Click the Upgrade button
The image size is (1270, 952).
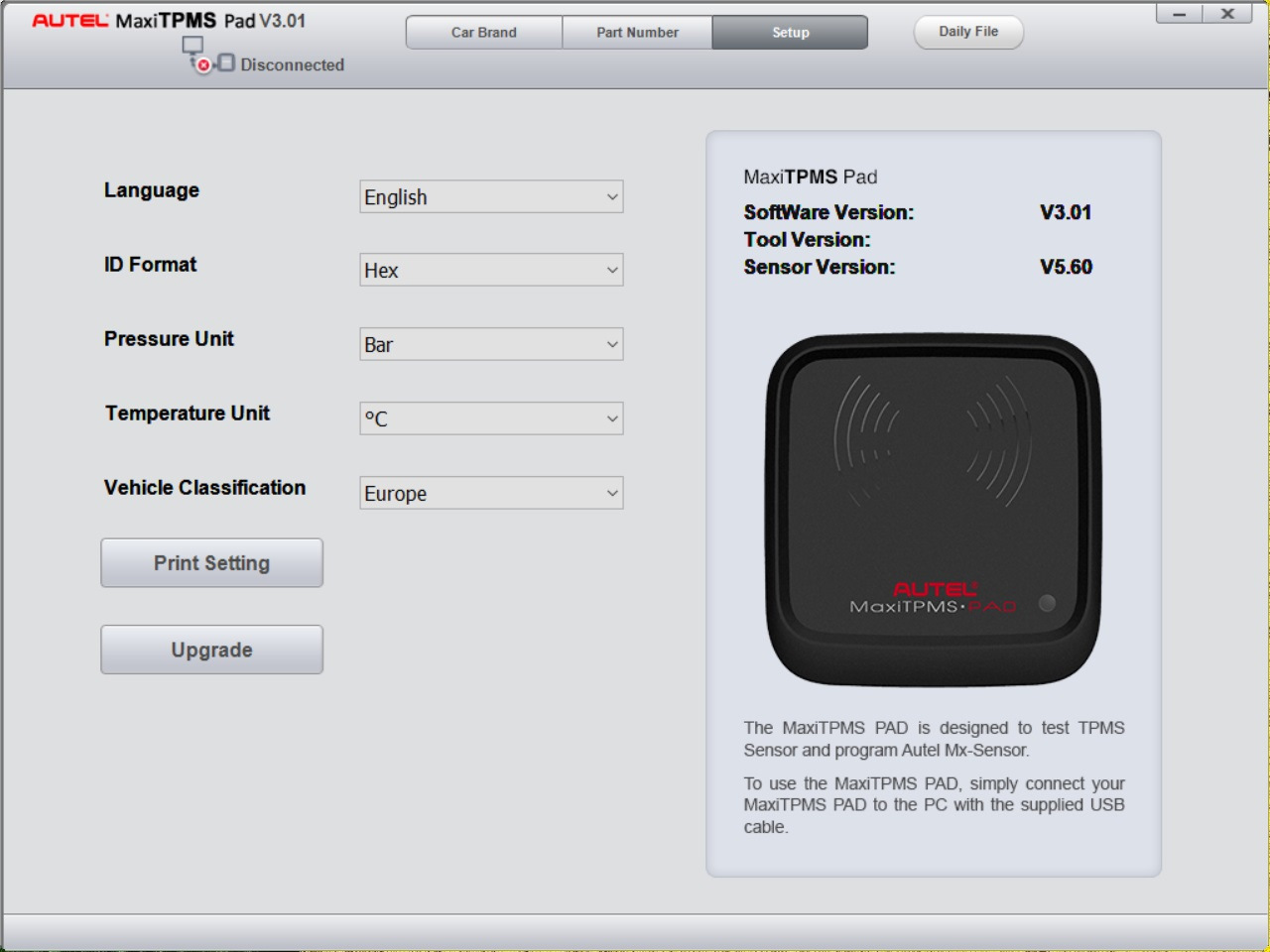pos(211,650)
